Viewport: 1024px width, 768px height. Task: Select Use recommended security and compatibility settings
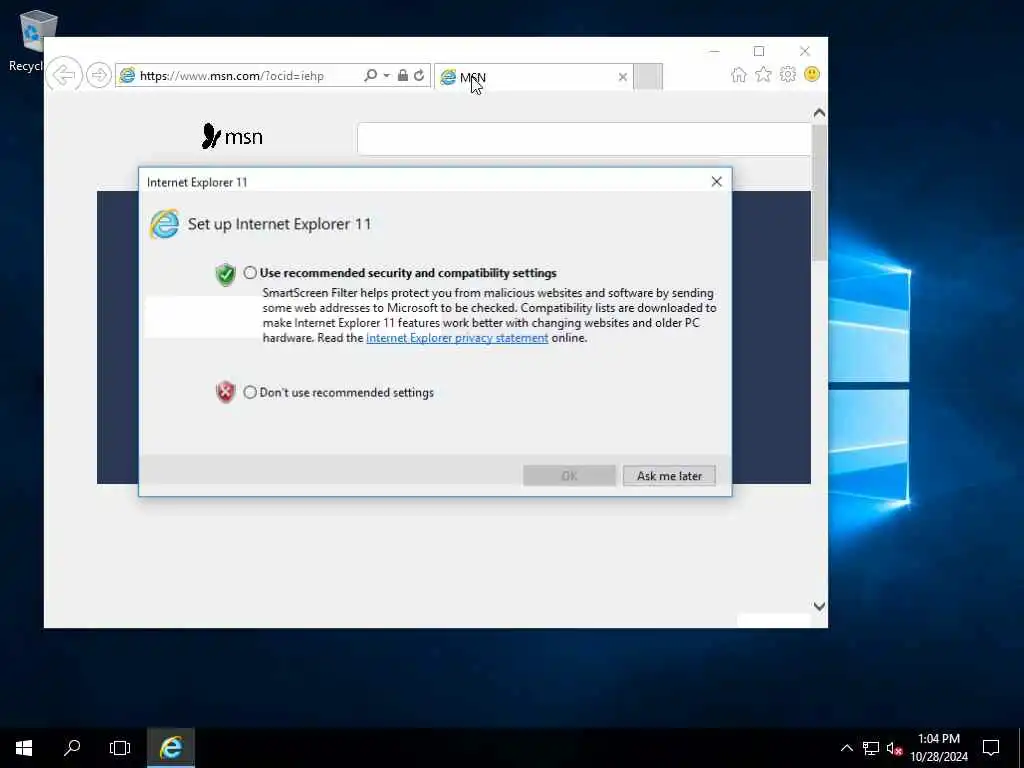click(x=250, y=273)
